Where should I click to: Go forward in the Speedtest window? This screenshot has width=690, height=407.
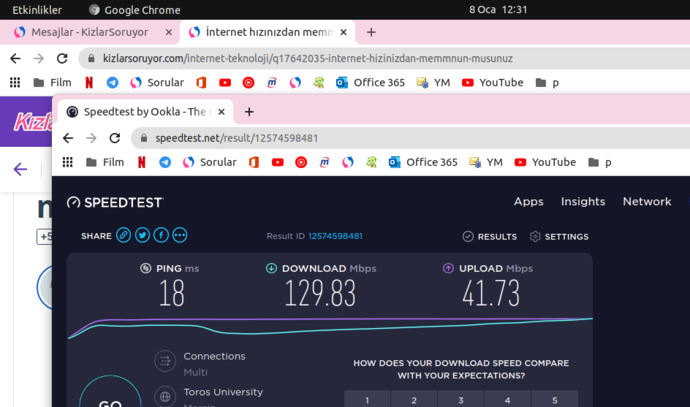pos(91,138)
